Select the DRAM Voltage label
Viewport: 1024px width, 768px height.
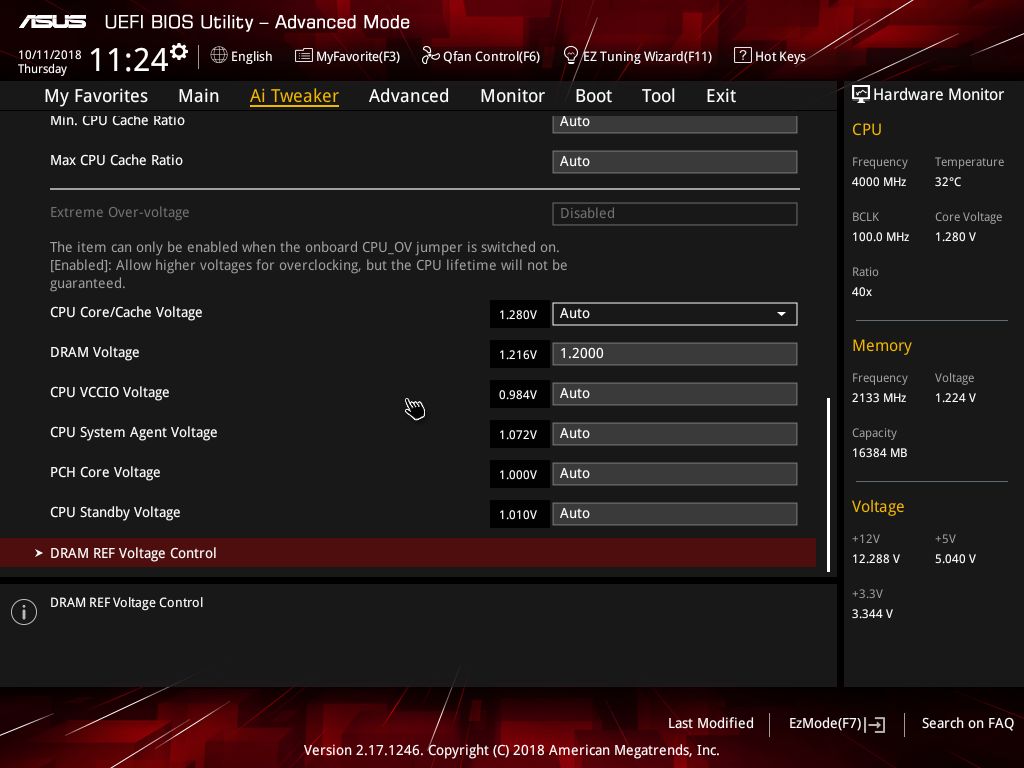coord(95,353)
